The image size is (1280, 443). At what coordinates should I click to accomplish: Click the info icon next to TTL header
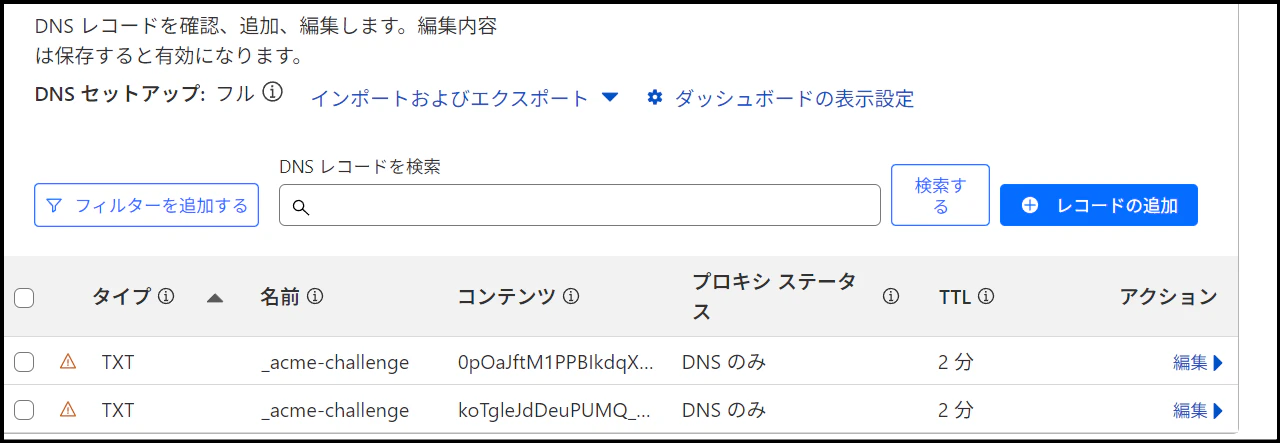click(x=985, y=296)
